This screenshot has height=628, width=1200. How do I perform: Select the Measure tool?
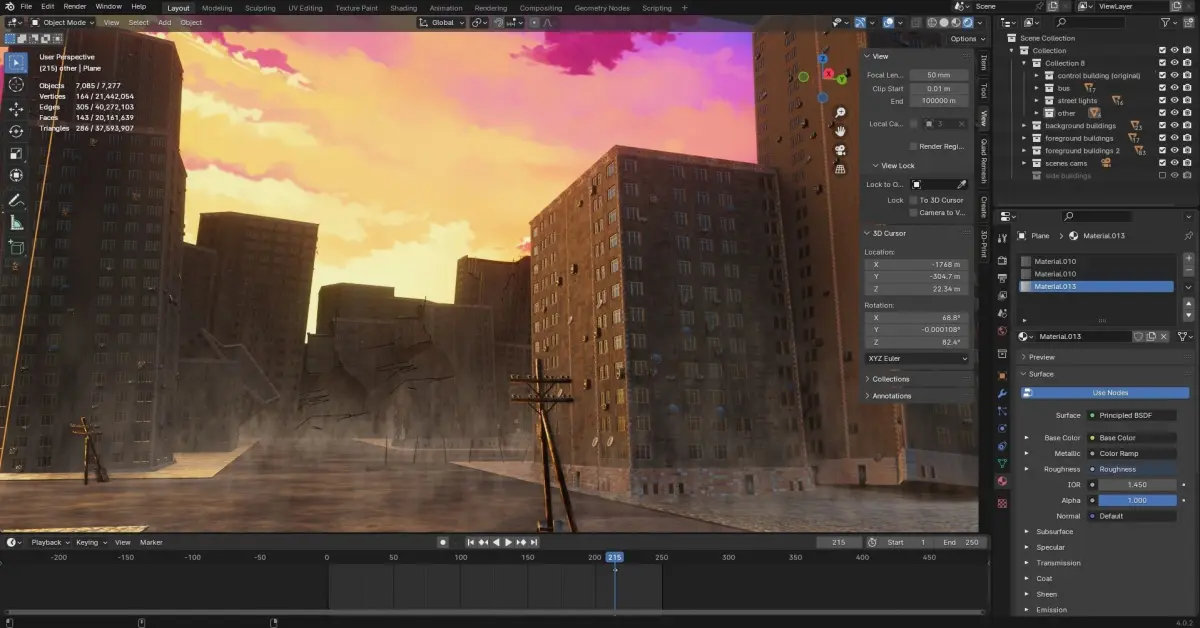click(x=16, y=222)
